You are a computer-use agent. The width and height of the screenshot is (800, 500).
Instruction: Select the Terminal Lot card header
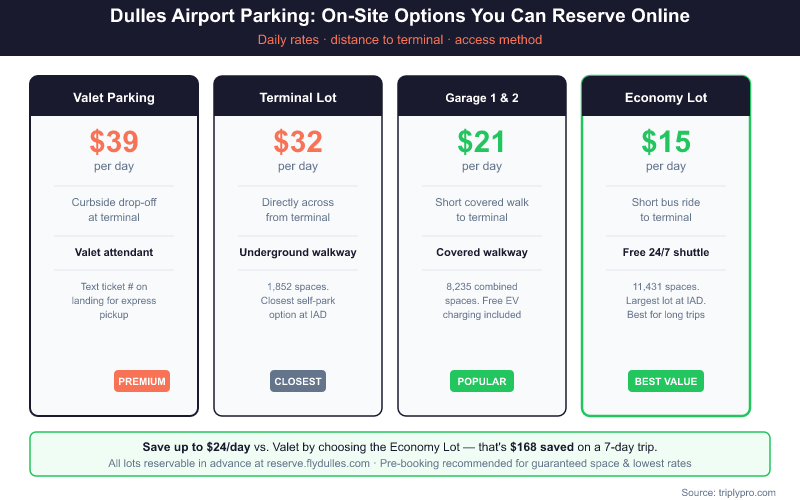tap(298, 98)
